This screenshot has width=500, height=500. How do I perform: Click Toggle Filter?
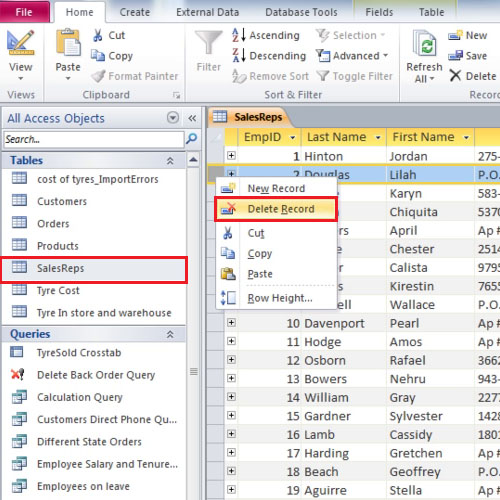[x=354, y=76]
